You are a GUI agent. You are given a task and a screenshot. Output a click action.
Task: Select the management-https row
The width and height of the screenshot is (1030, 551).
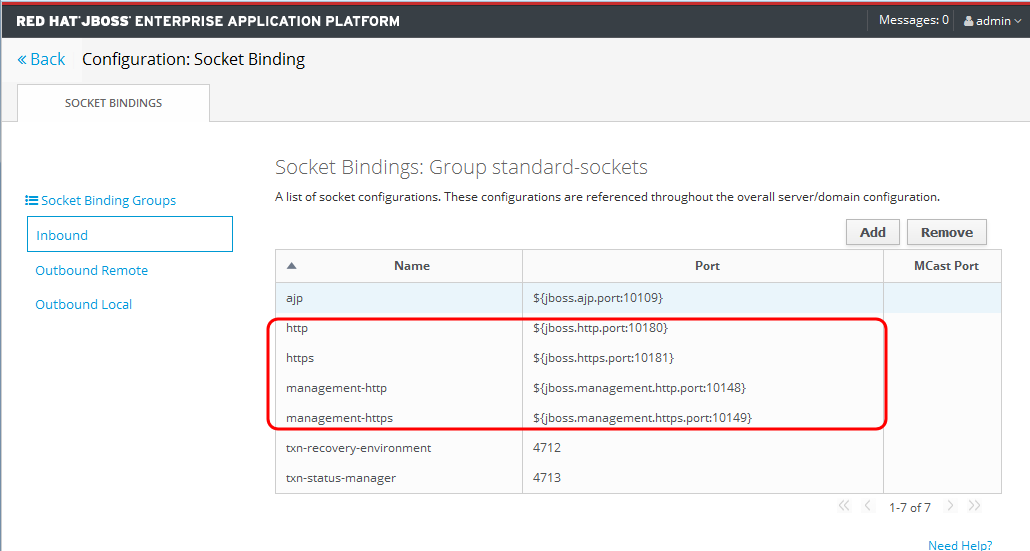click(x=339, y=417)
